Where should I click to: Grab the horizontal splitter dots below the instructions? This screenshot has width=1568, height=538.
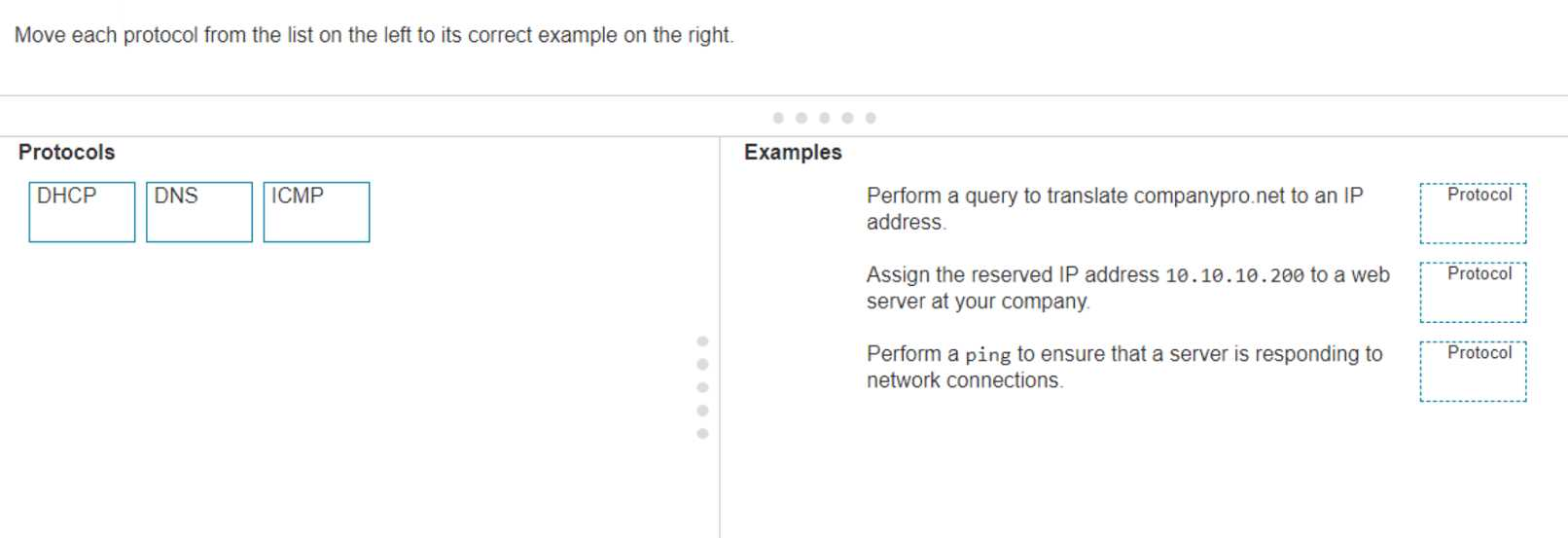point(824,118)
